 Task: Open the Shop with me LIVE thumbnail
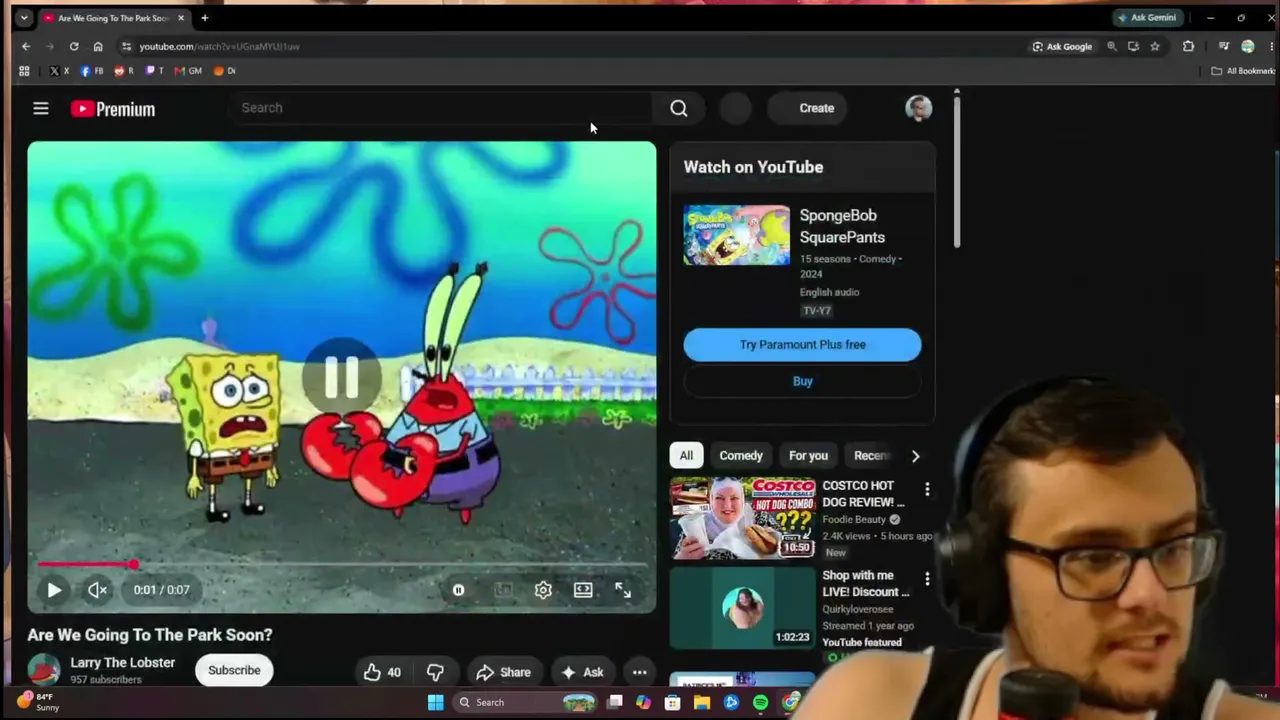(742, 608)
